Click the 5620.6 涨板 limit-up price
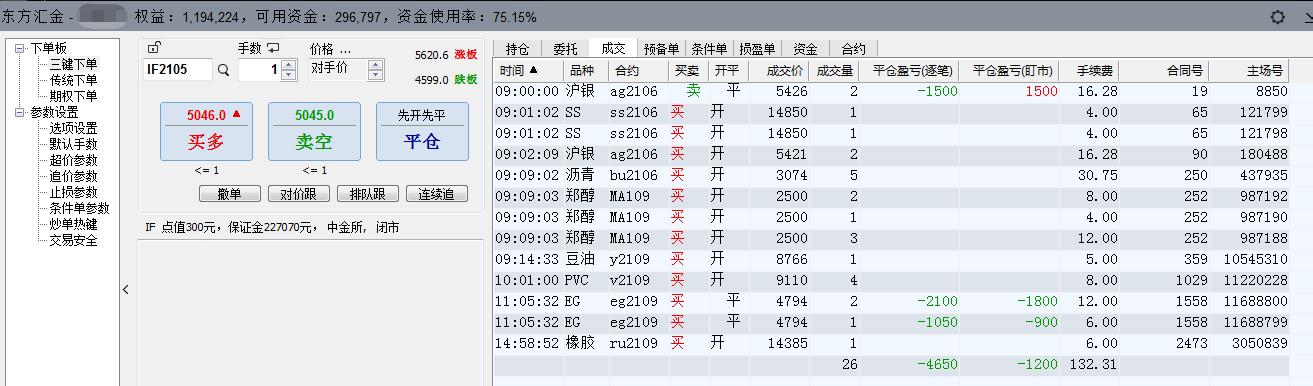The width and height of the screenshot is (1313, 386). 446,54
